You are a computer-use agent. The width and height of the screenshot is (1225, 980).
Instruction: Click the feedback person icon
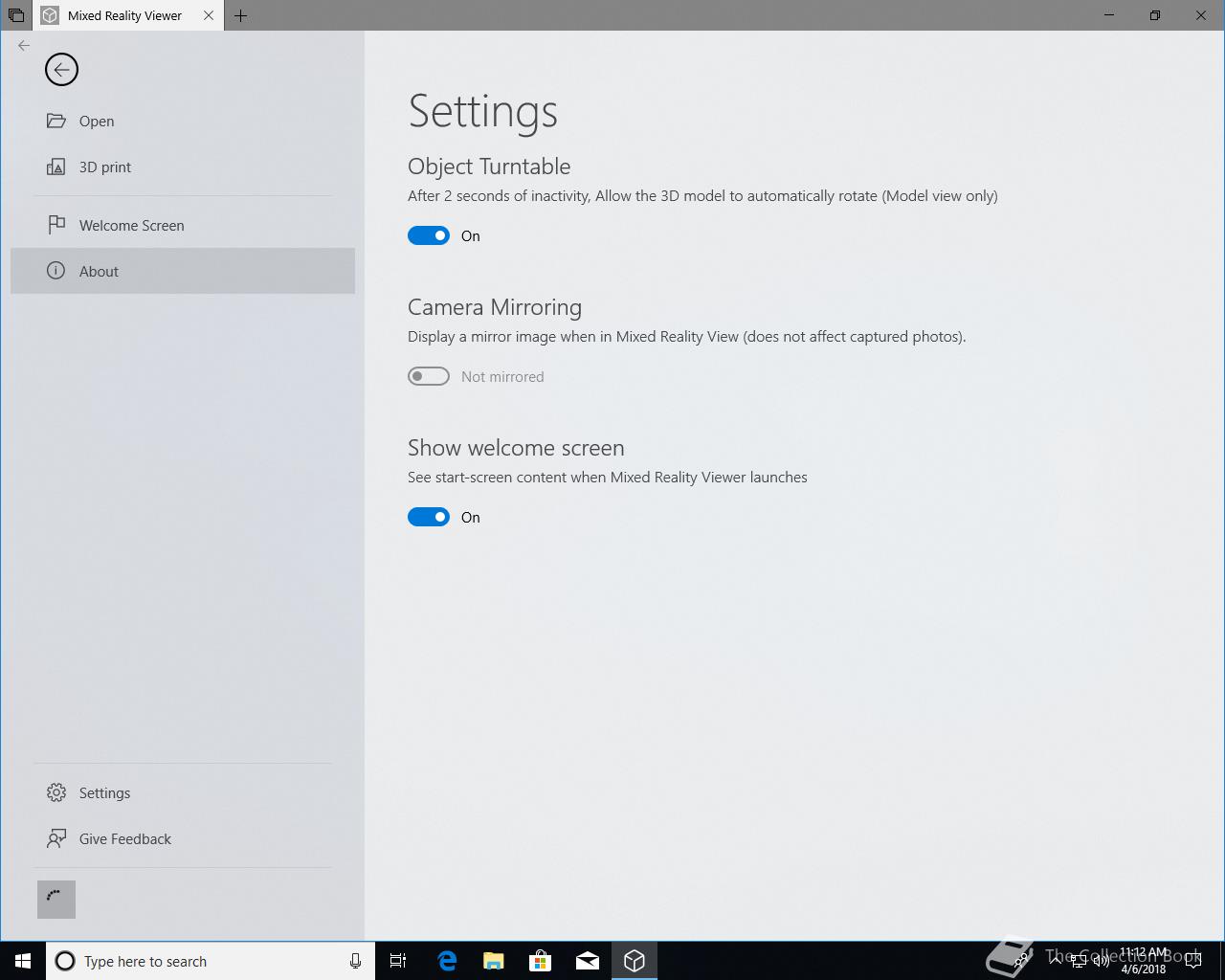tap(56, 838)
